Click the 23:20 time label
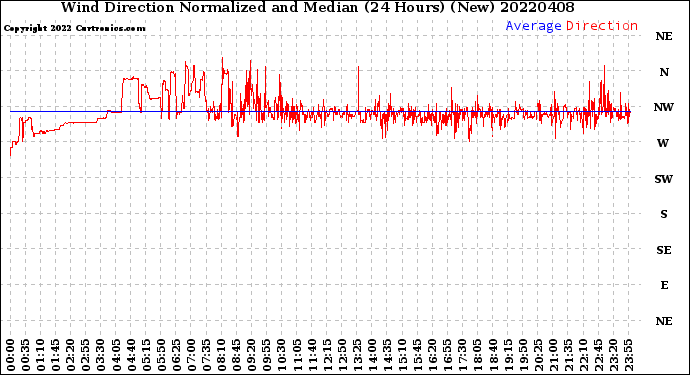The height and width of the screenshot is (375, 690). 613,355
